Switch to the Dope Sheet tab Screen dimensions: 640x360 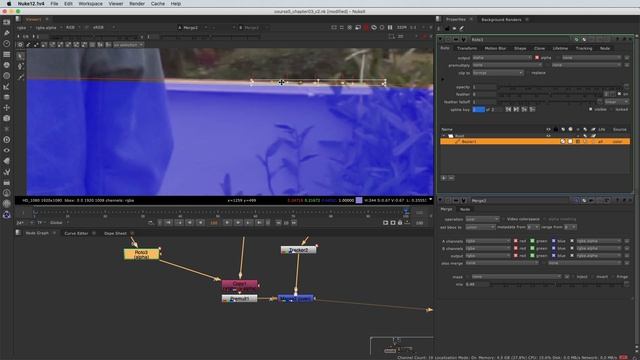point(115,233)
